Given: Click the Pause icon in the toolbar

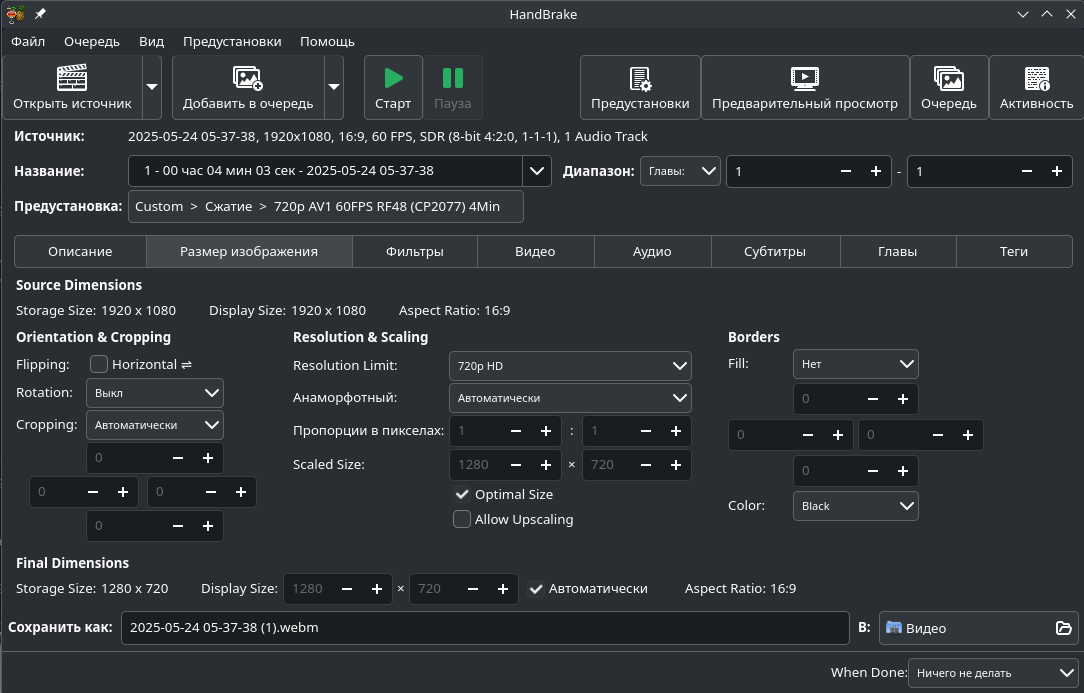Looking at the screenshot, I should click(x=453, y=78).
